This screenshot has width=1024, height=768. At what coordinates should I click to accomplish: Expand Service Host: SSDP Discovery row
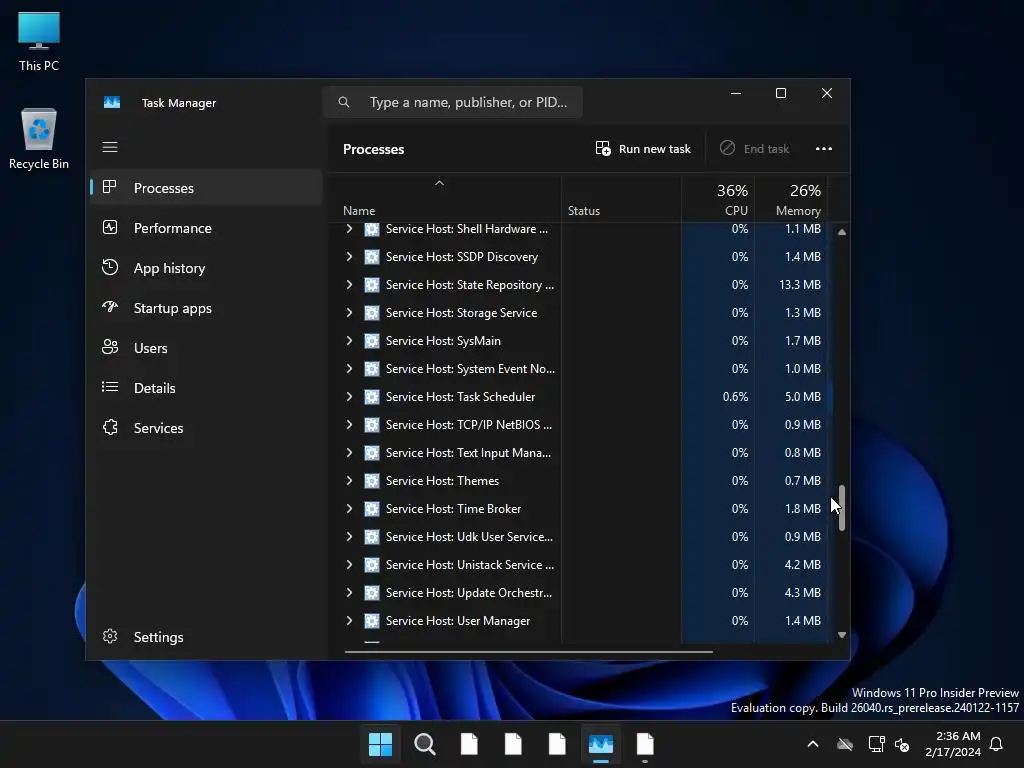(349, 257)
